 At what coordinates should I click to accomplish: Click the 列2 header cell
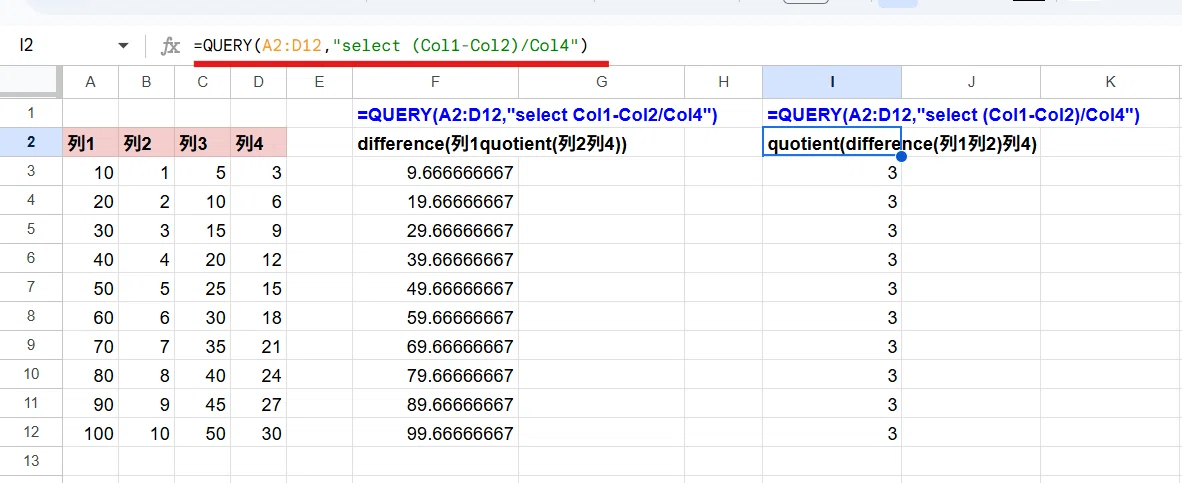[x=146, y=143]
